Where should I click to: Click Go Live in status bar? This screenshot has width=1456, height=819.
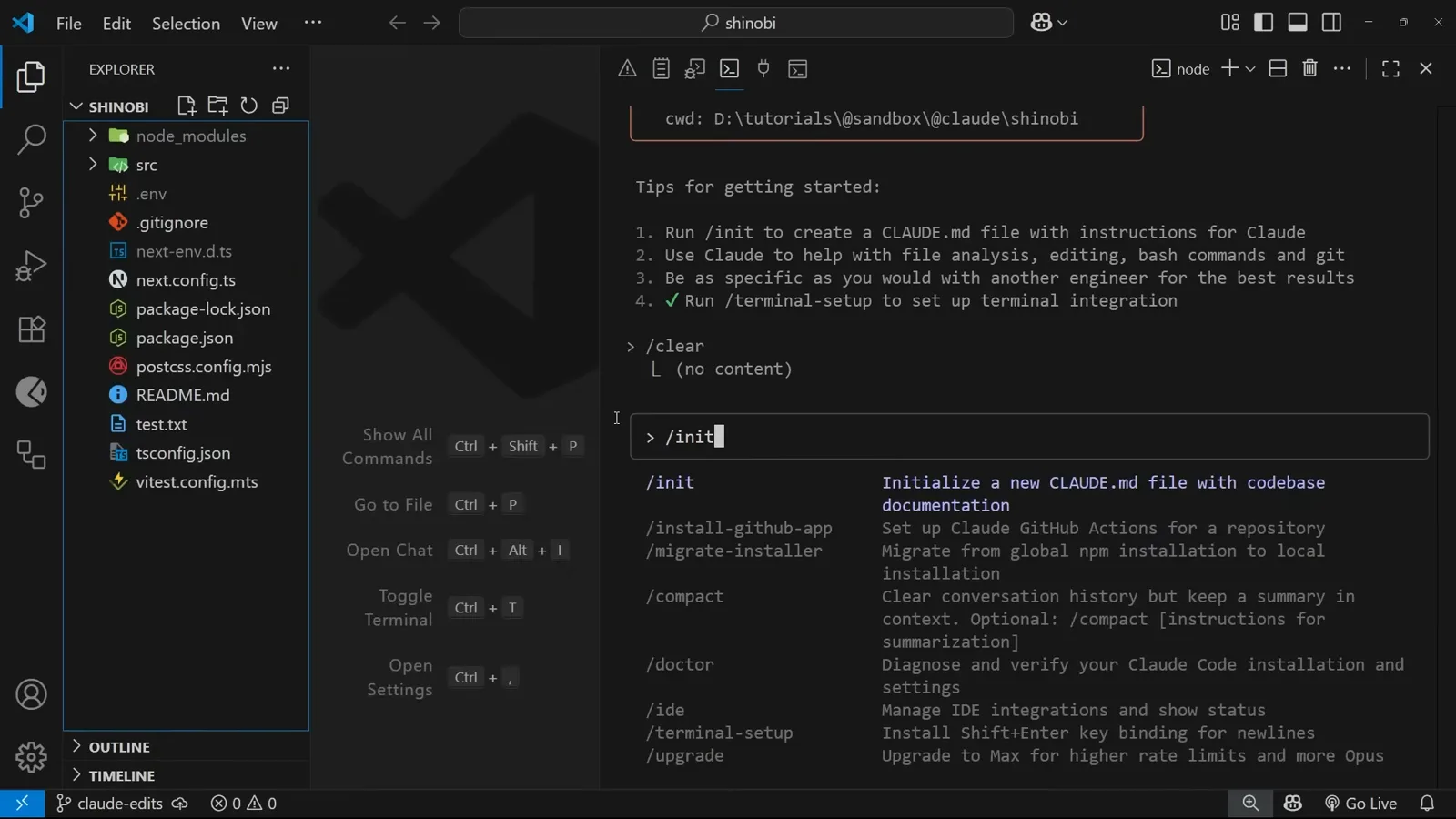point(1360,804)
